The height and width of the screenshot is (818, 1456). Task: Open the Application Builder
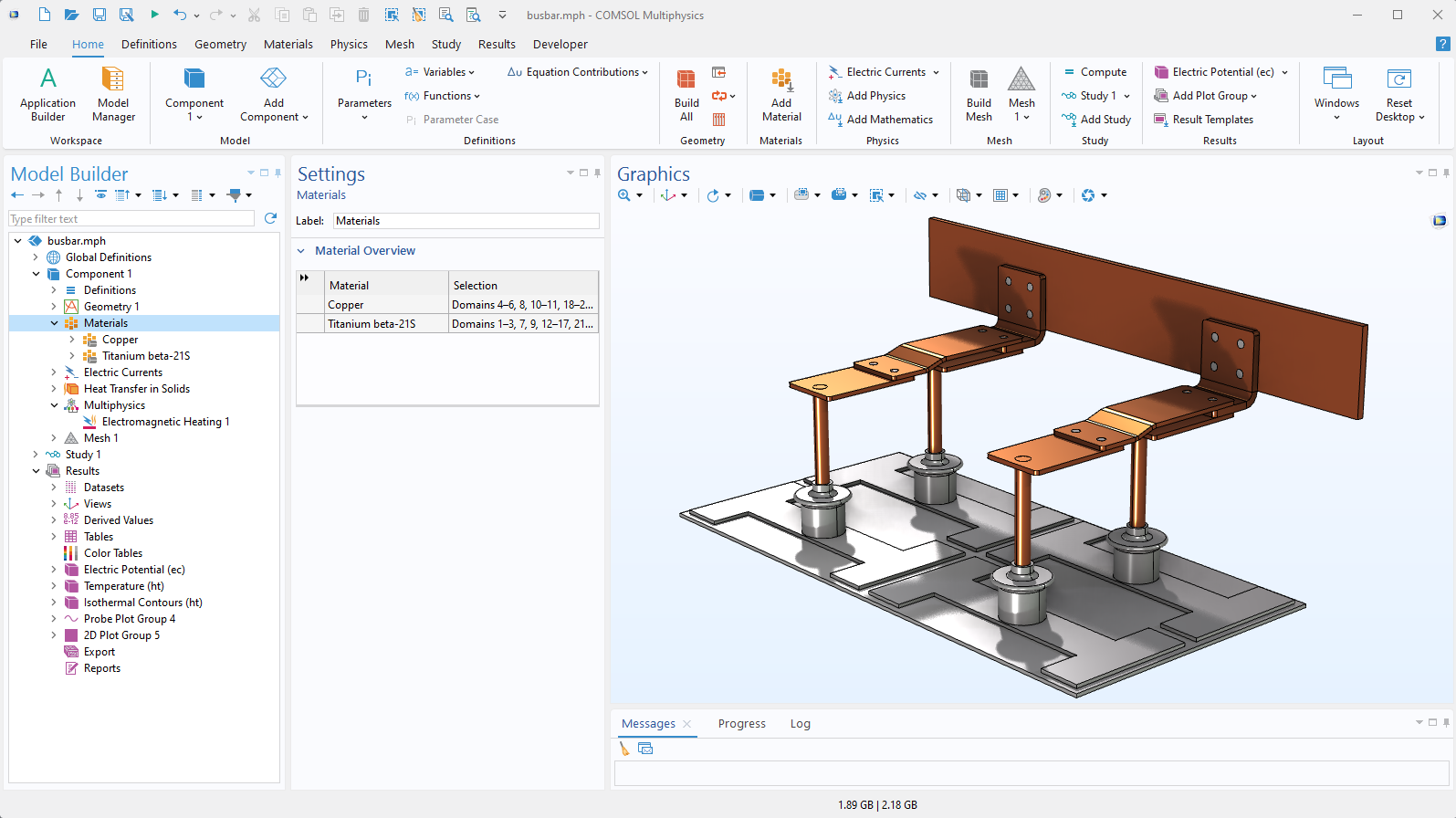[x=47, y=94]
